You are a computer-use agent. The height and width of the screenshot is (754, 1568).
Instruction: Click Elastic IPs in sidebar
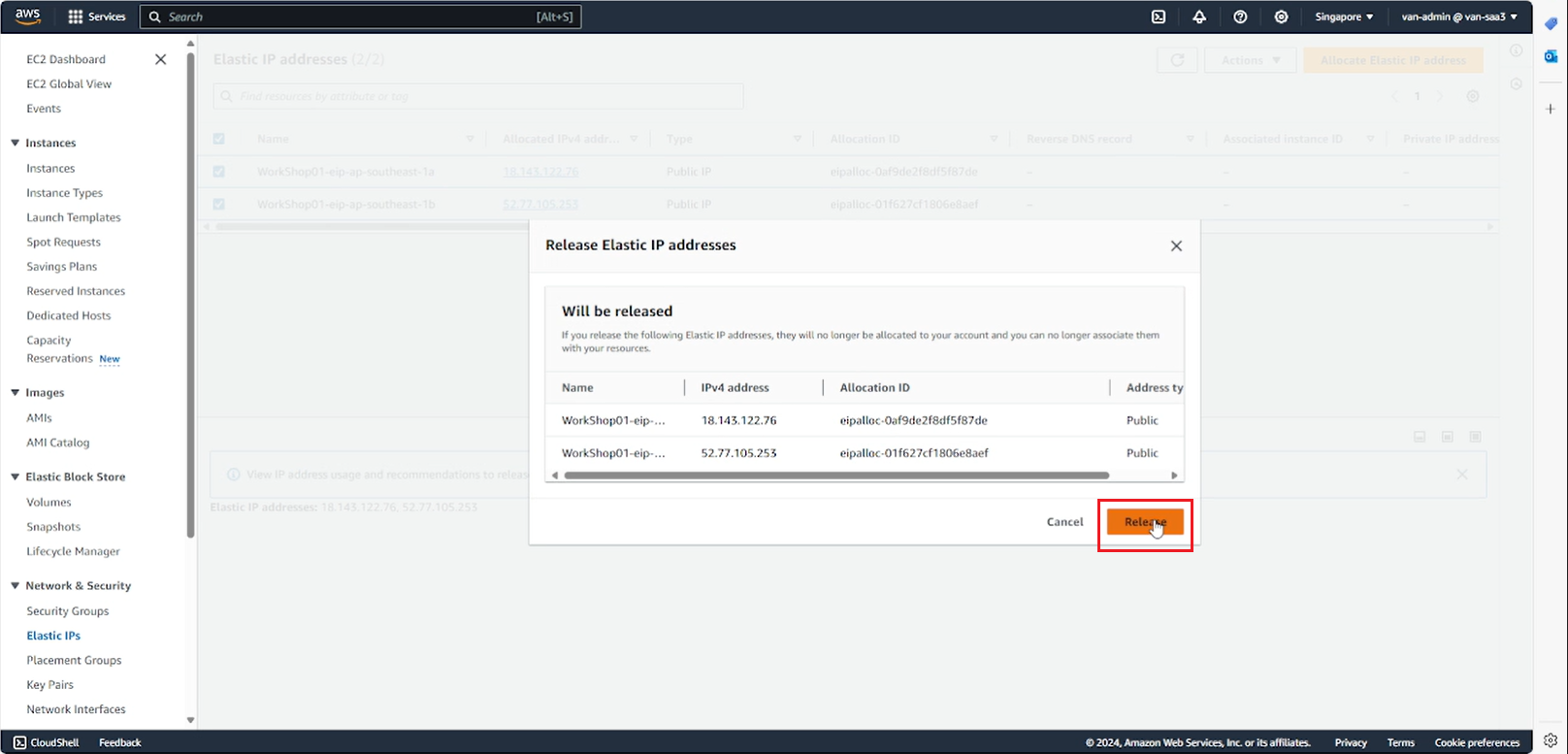[x=53, y=636]
